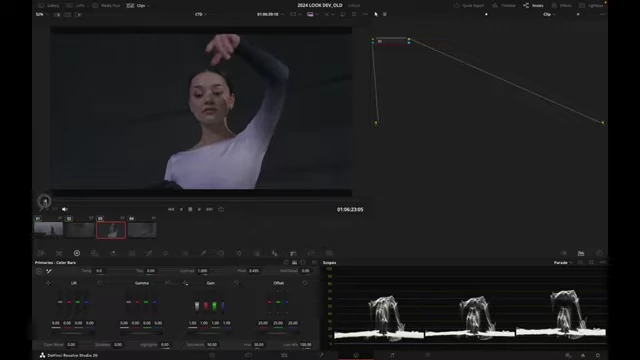The height and width of the screenshot is (360, 640).
Task: Open the Gallery panel
Action: tap(49, 6)
